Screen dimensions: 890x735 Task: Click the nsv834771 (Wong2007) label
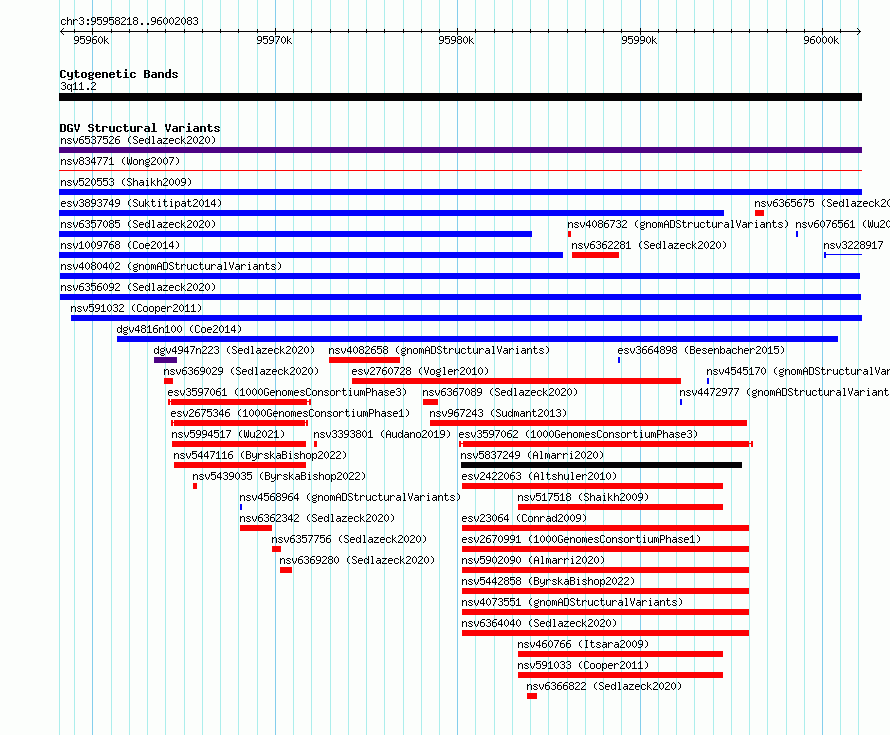pyautogui.click(x=120, y=161)
